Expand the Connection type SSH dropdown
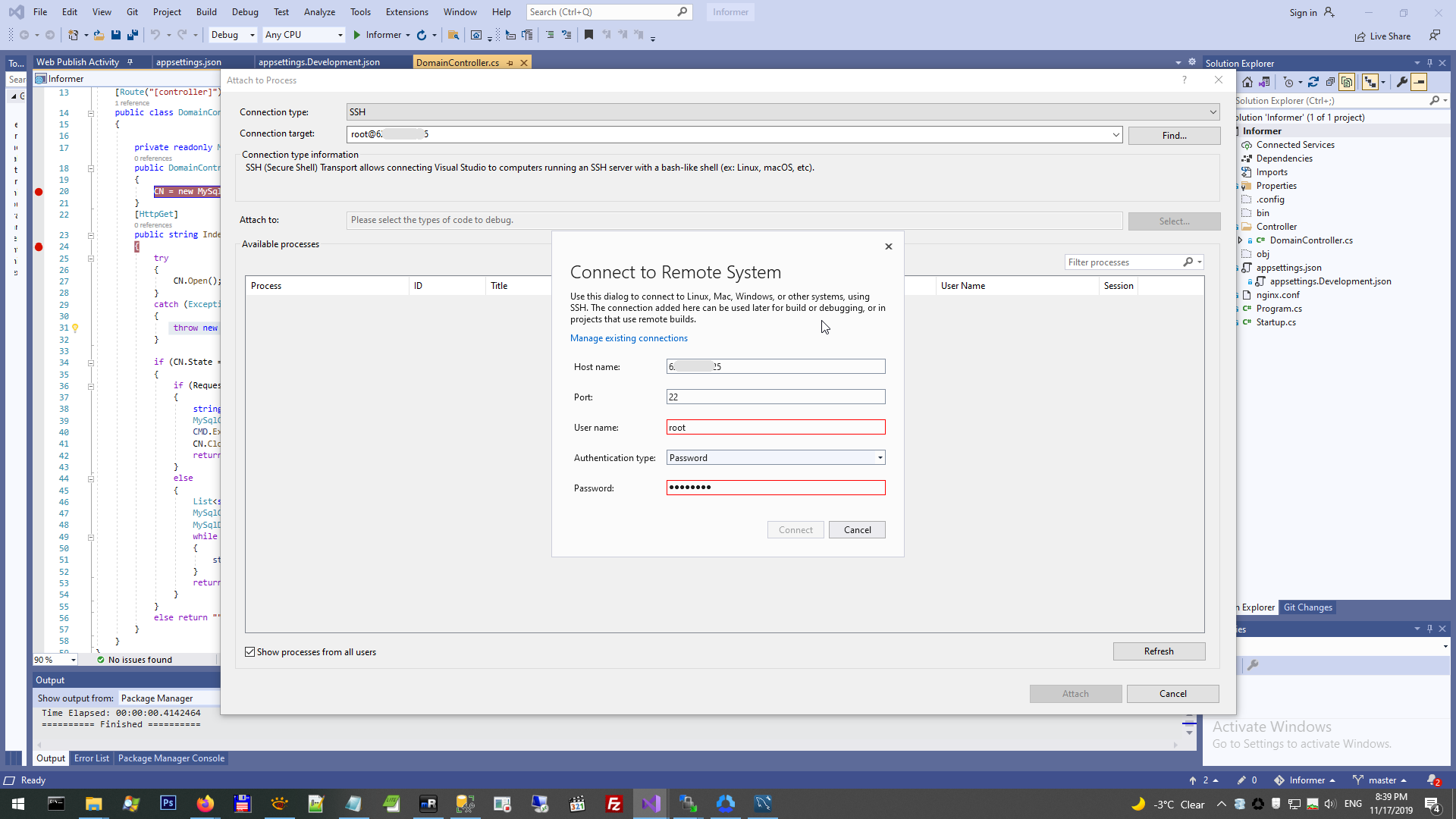This screenshot has height=819, width=1456. tap(1213, 112)
